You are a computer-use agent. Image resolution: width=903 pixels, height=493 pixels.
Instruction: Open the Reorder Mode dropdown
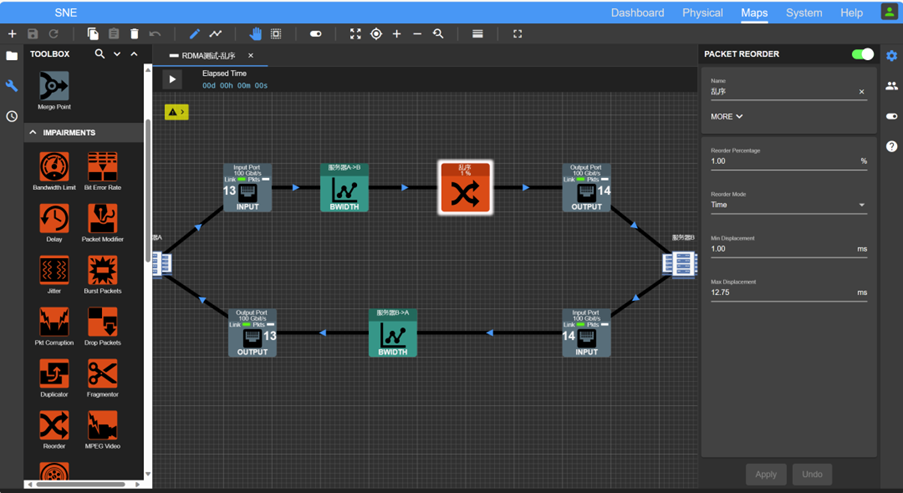coord(788,205)
